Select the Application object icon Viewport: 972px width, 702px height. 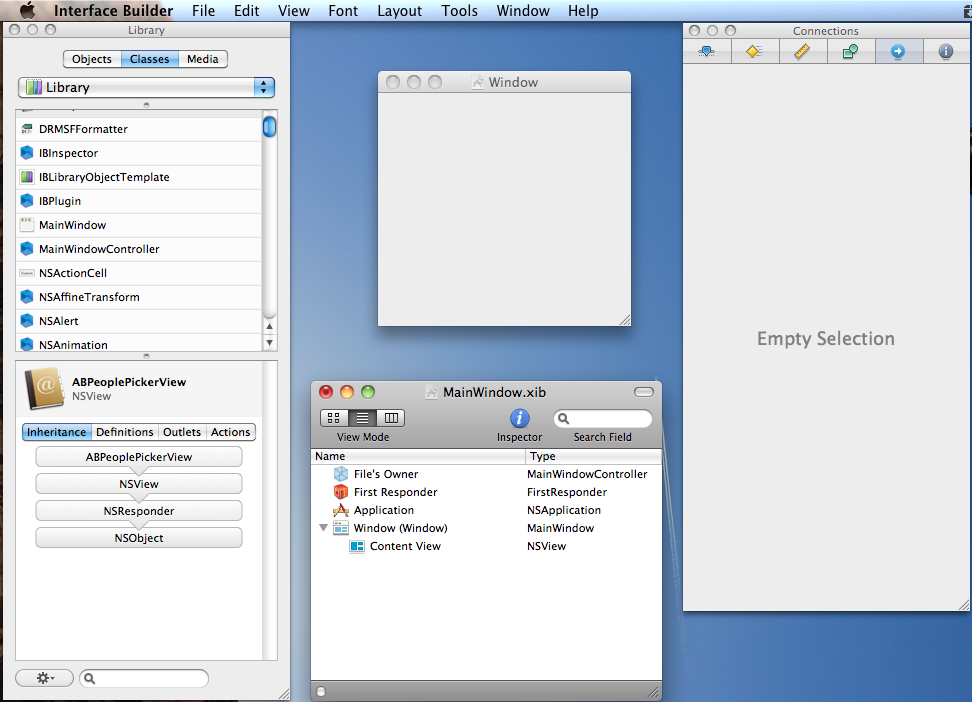click(341, 510)
